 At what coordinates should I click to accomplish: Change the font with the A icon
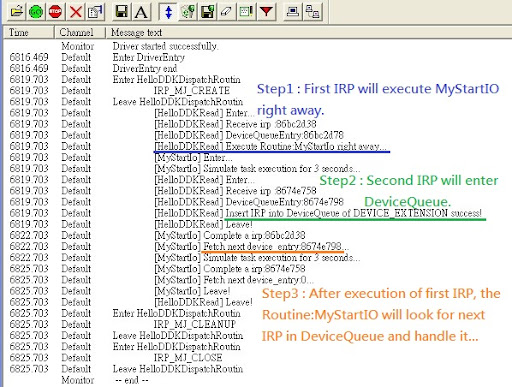(x=141, y=12)
